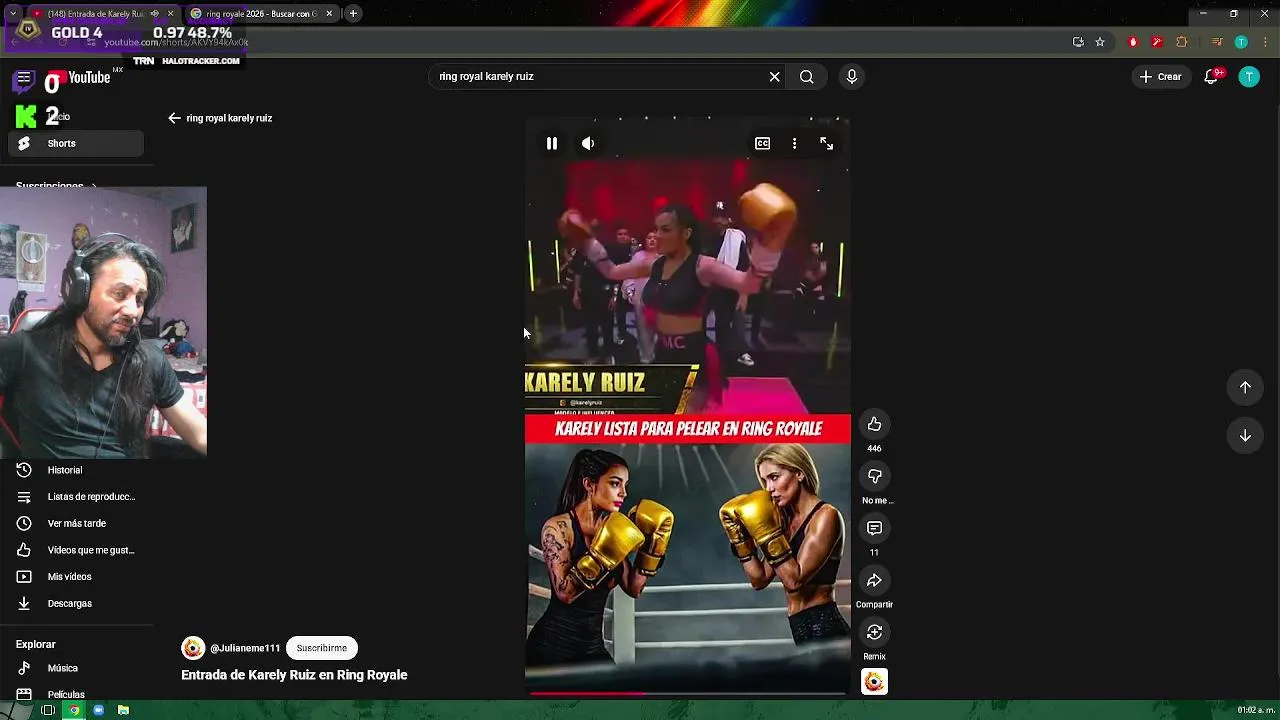Open File Explorer from the taskbar

tap(123, 710)
